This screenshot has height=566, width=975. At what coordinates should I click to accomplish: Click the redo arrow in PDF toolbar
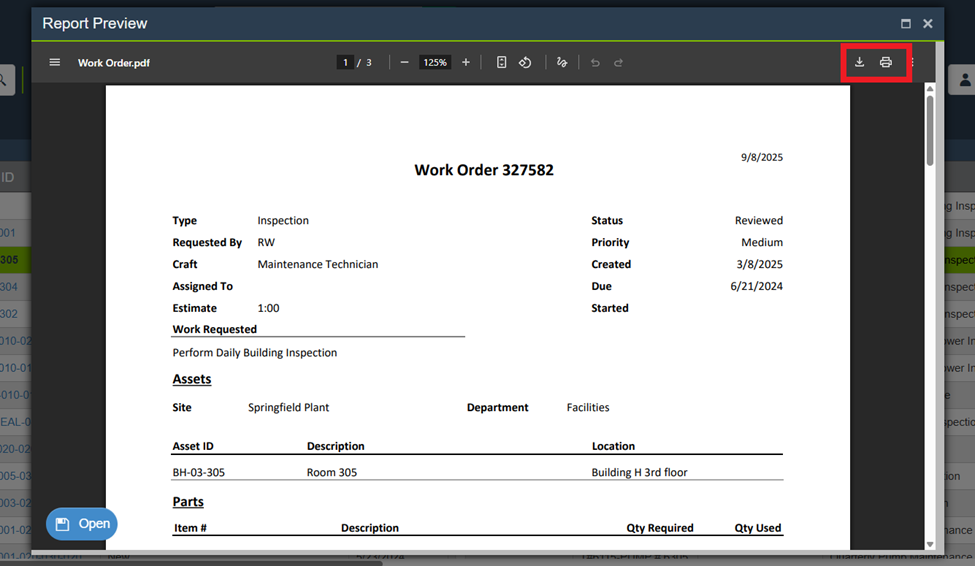pos(619,62)
